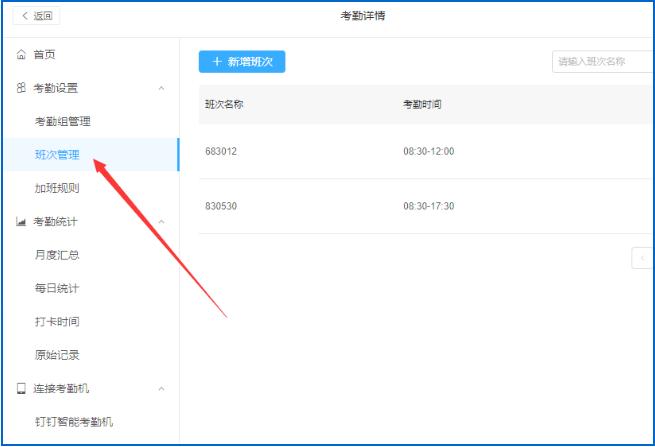Click the 考勤设置 section label
The width and height of the screenshot is (655, 447).
coord(56,88)
